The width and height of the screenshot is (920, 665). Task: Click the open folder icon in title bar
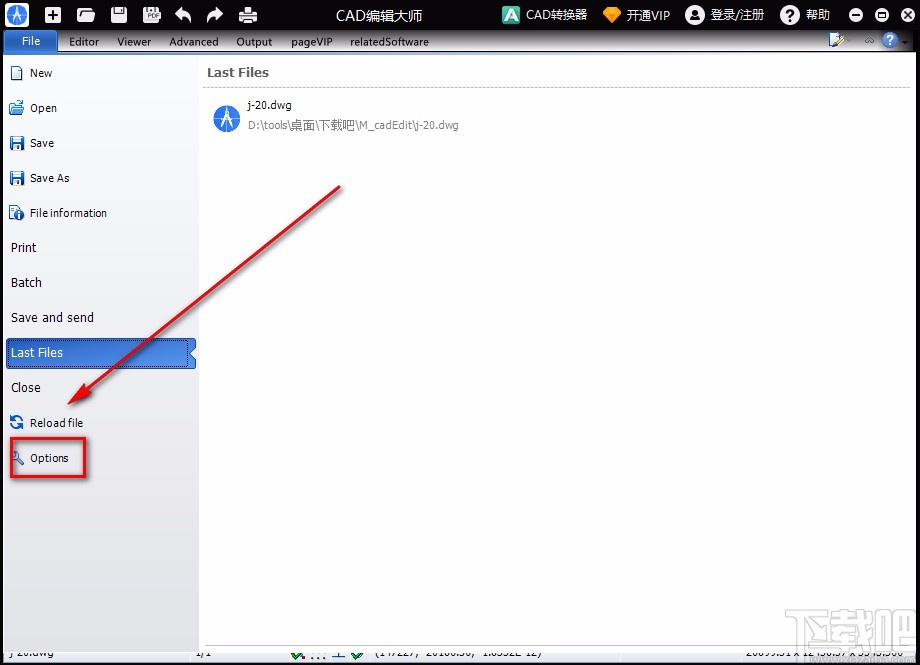tap(86, 15)
